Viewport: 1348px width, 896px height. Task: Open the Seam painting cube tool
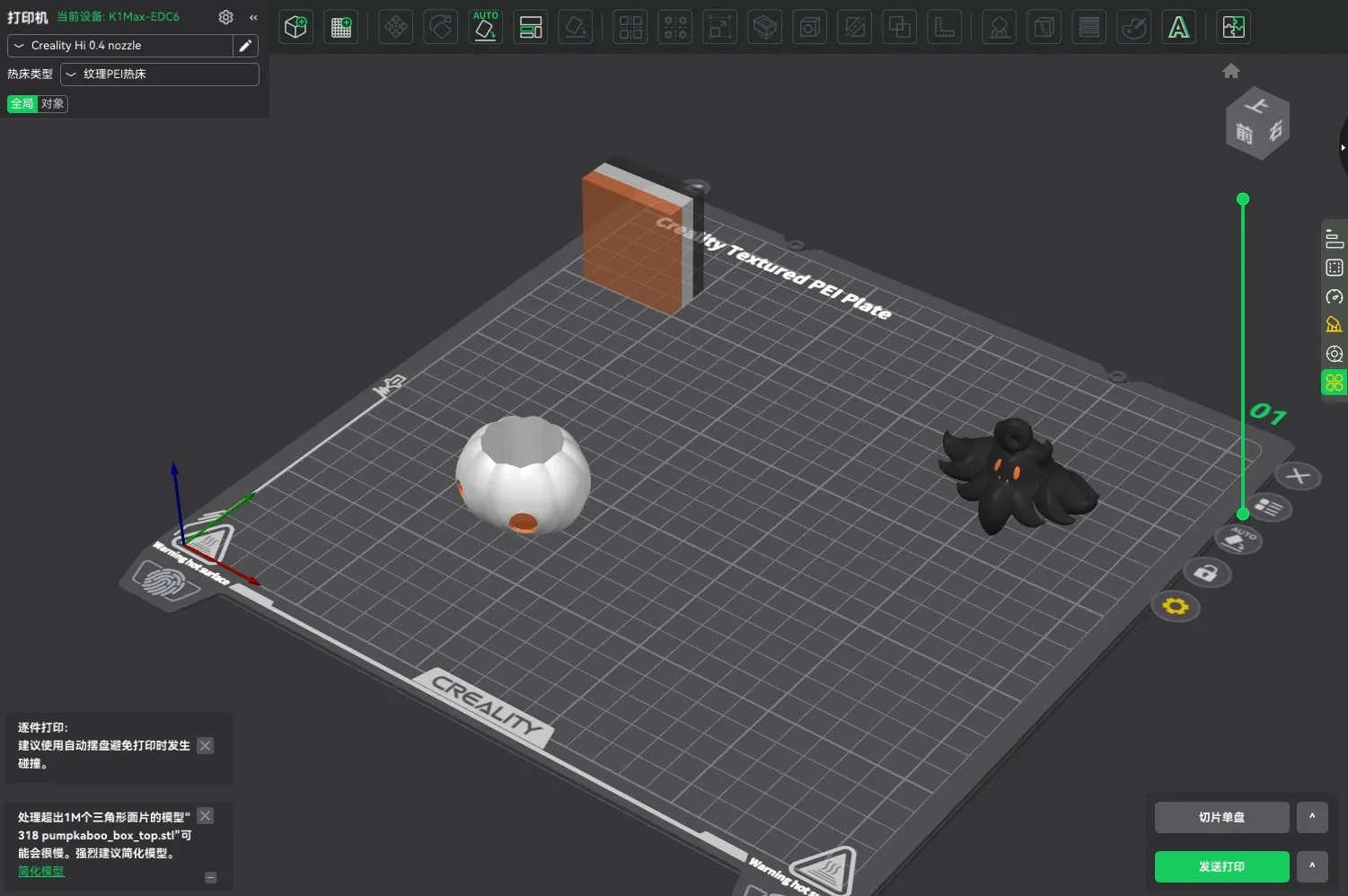(1044, 27)
